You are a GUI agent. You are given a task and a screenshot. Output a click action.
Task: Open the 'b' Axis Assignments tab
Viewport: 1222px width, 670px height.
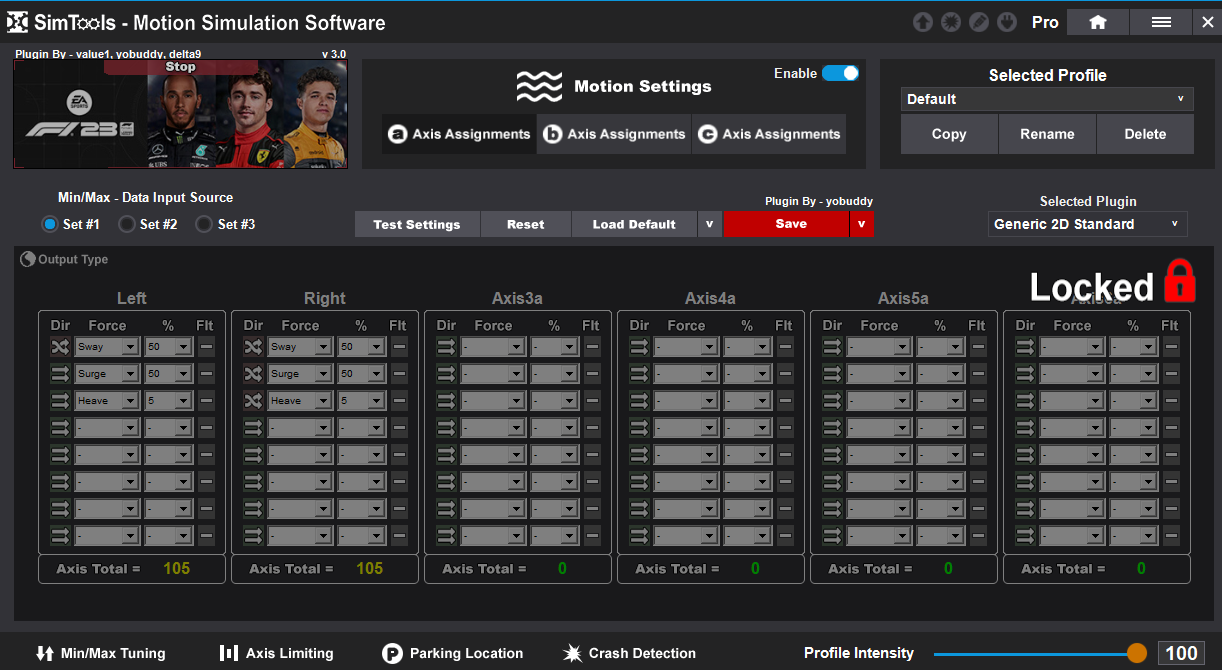point(614,134)
